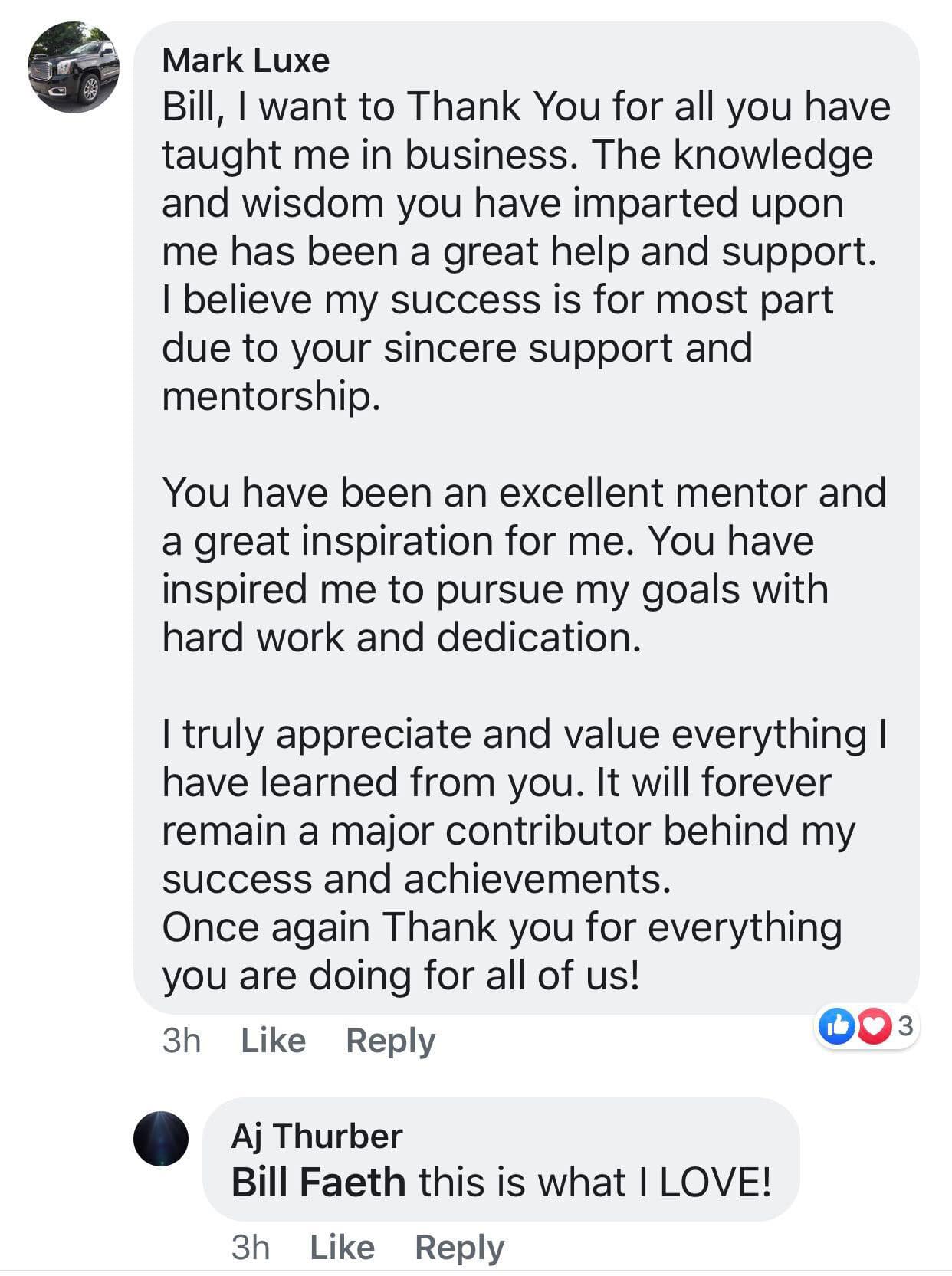Screen dimensions: 952x1276
Task: Click the word "mentorship." in Mark's comment
Action: point(271,396)
